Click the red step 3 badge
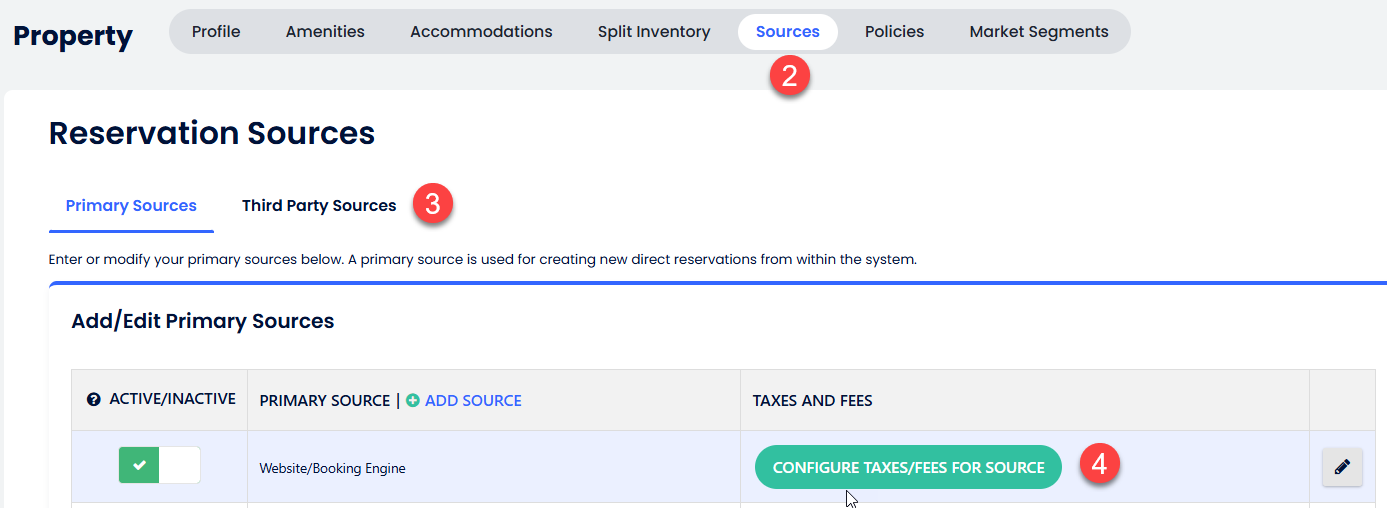The image size is (1387, 508). (433, 204)
